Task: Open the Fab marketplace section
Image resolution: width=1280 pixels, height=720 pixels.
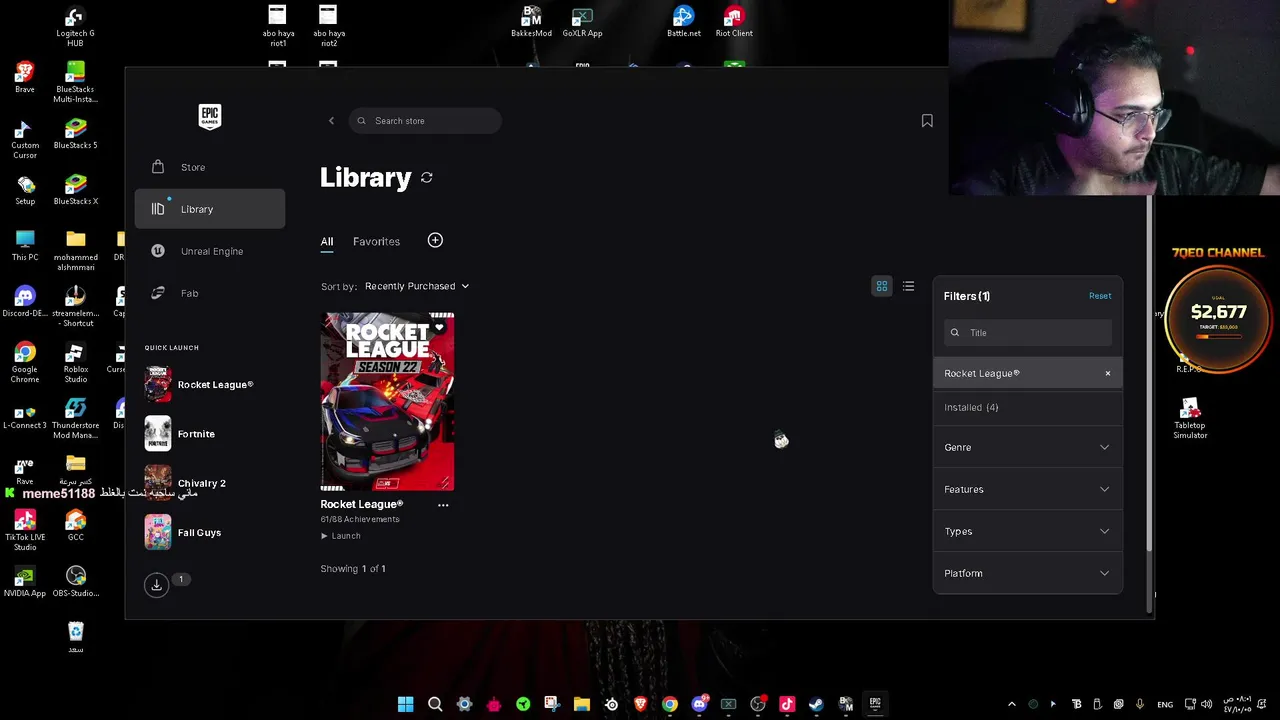Action: point(210,293)
